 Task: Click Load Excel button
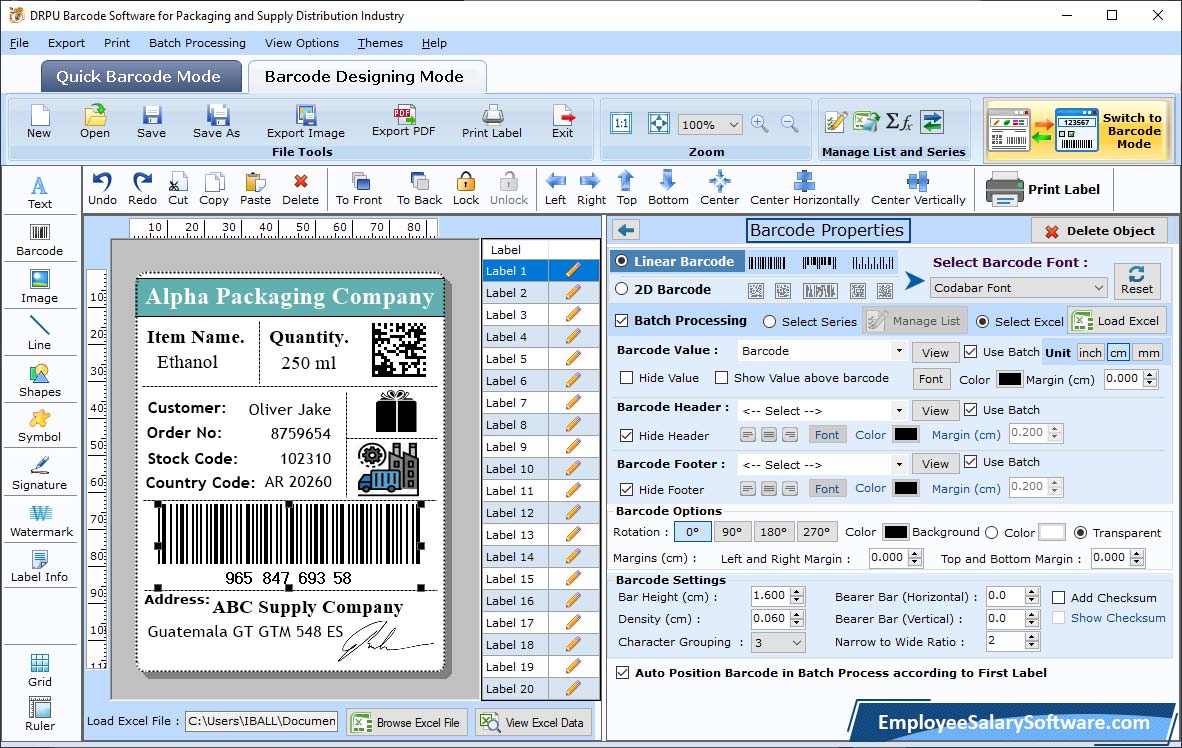coord(1118,321)
